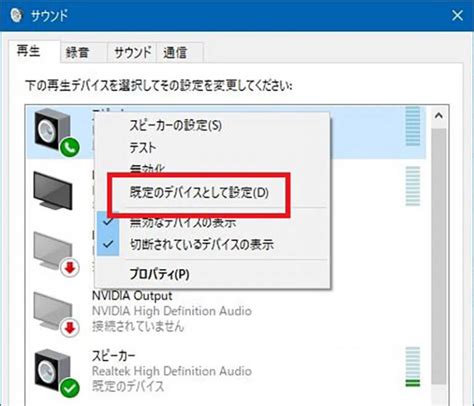
Task: Click the Realtek speaker level meter
Action: tap(413, 367)
